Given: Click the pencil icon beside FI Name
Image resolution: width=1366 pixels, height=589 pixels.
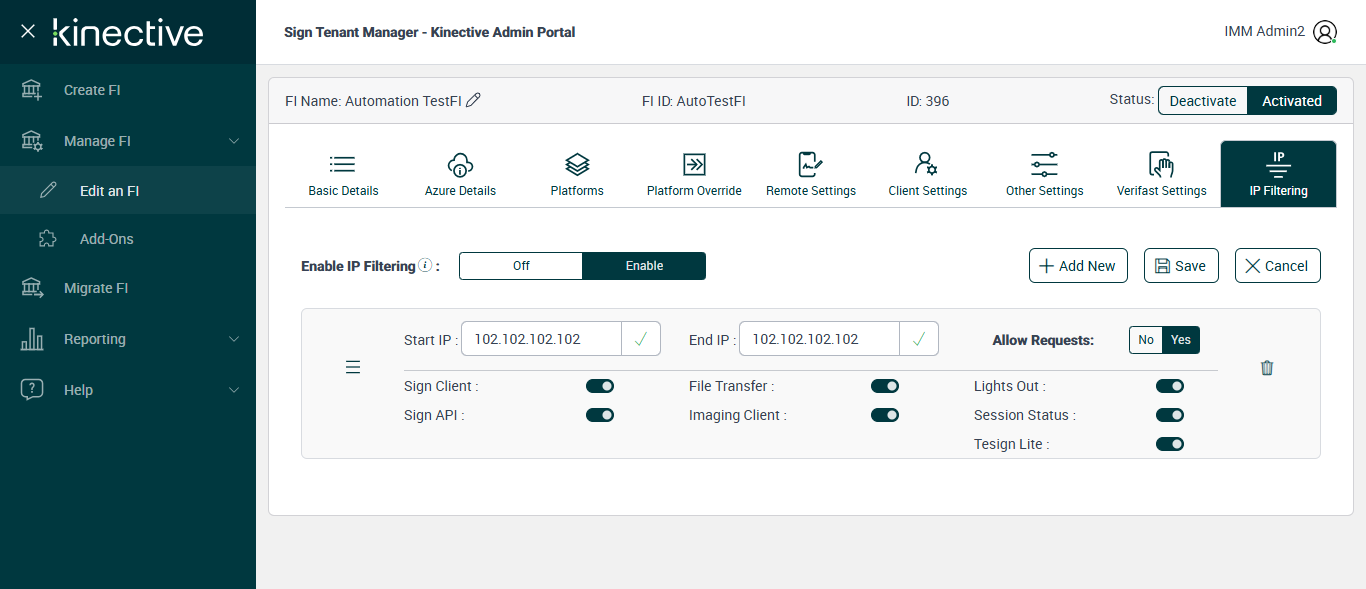Looking at the screenshot, I should [x=474, y=100].
